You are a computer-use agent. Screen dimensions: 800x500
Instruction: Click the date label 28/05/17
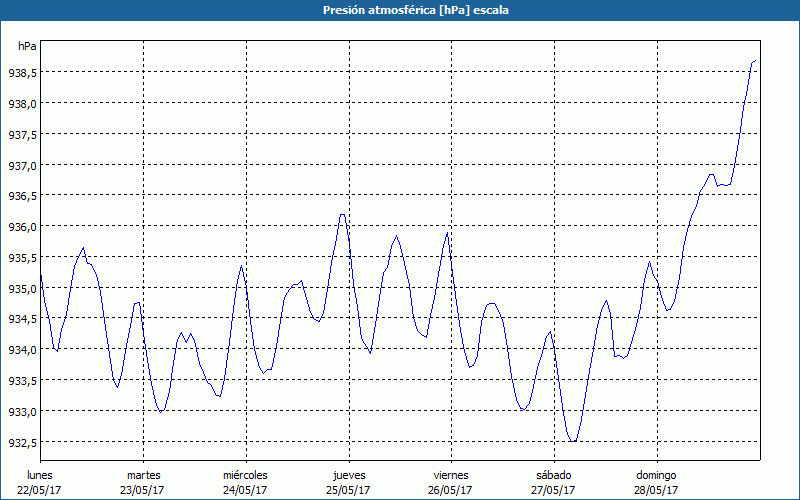pyautogui.click(x=656, y=490)
